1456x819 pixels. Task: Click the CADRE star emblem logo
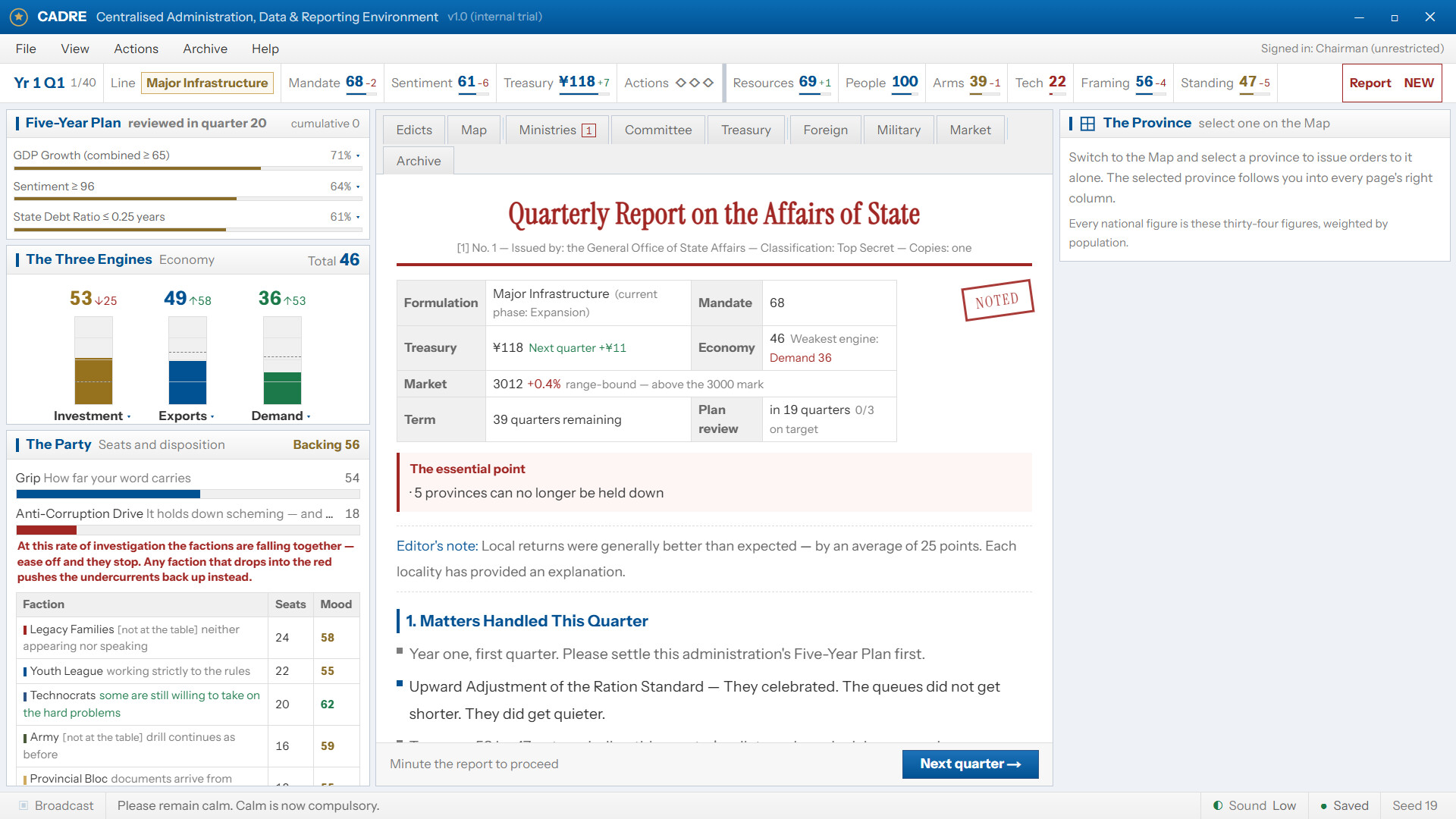[x=19, y=17]
